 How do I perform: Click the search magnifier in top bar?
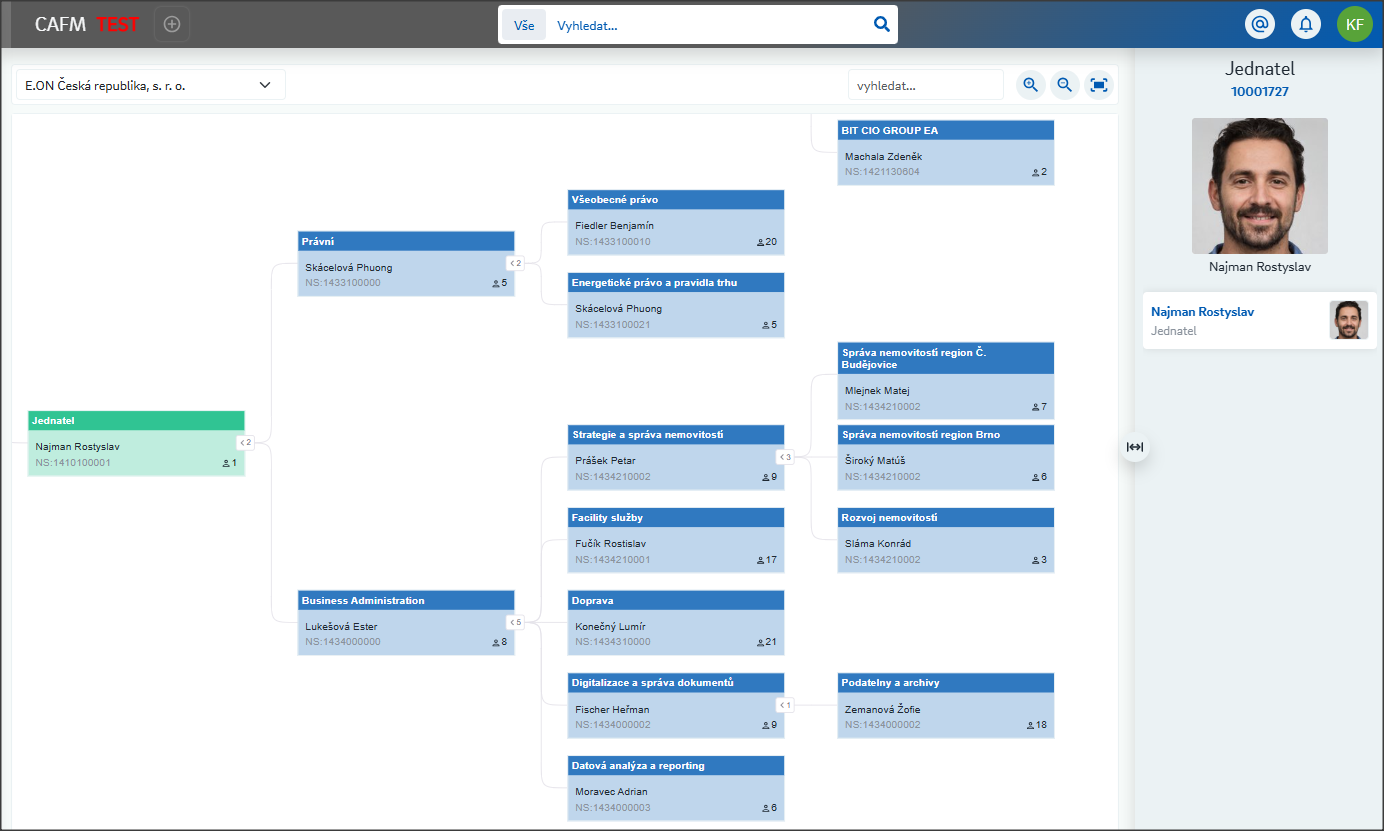click(x=881, y=25)
